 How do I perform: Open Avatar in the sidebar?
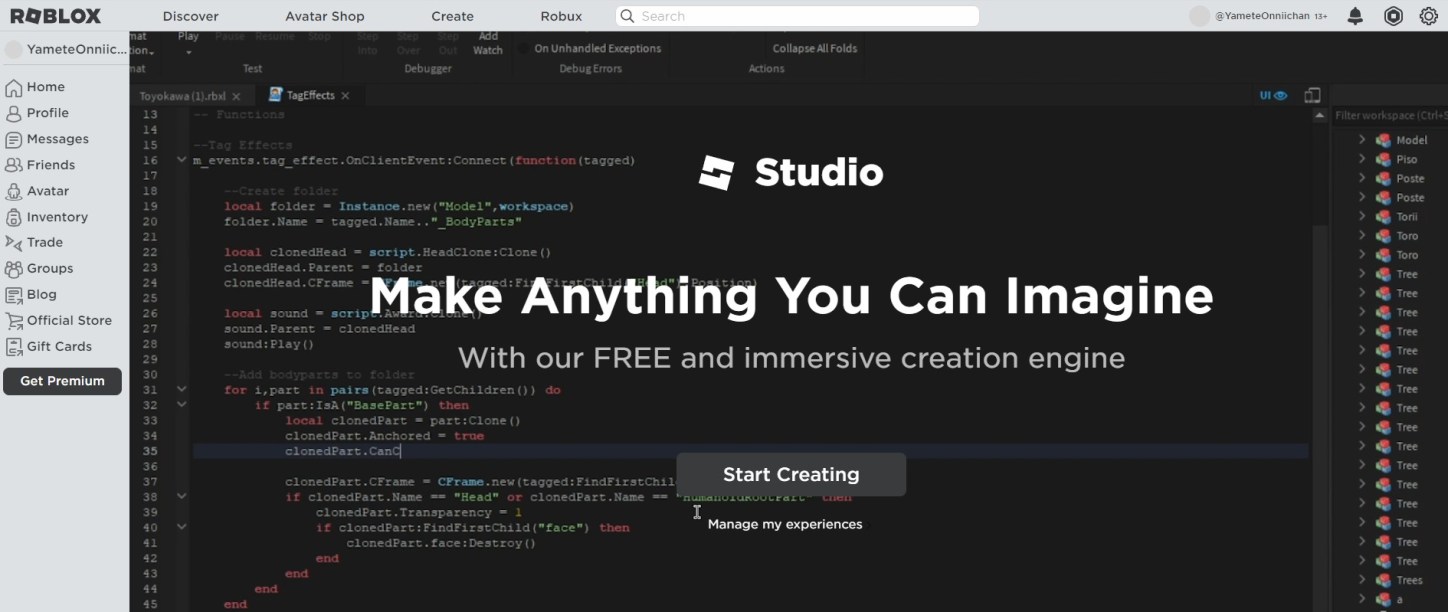tap(48, 191)
